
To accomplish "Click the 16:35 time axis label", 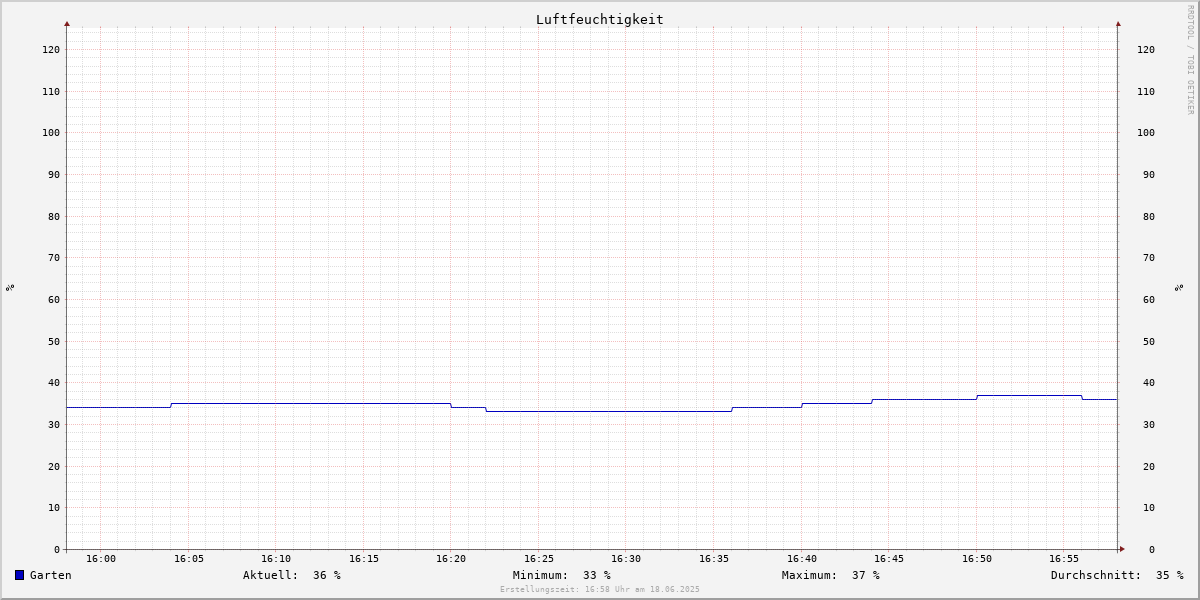I will [x=714, y=559].
